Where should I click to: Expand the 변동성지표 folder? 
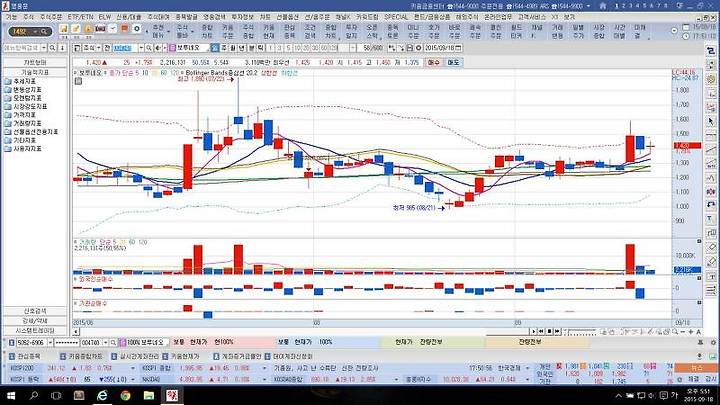coord(24,90)
